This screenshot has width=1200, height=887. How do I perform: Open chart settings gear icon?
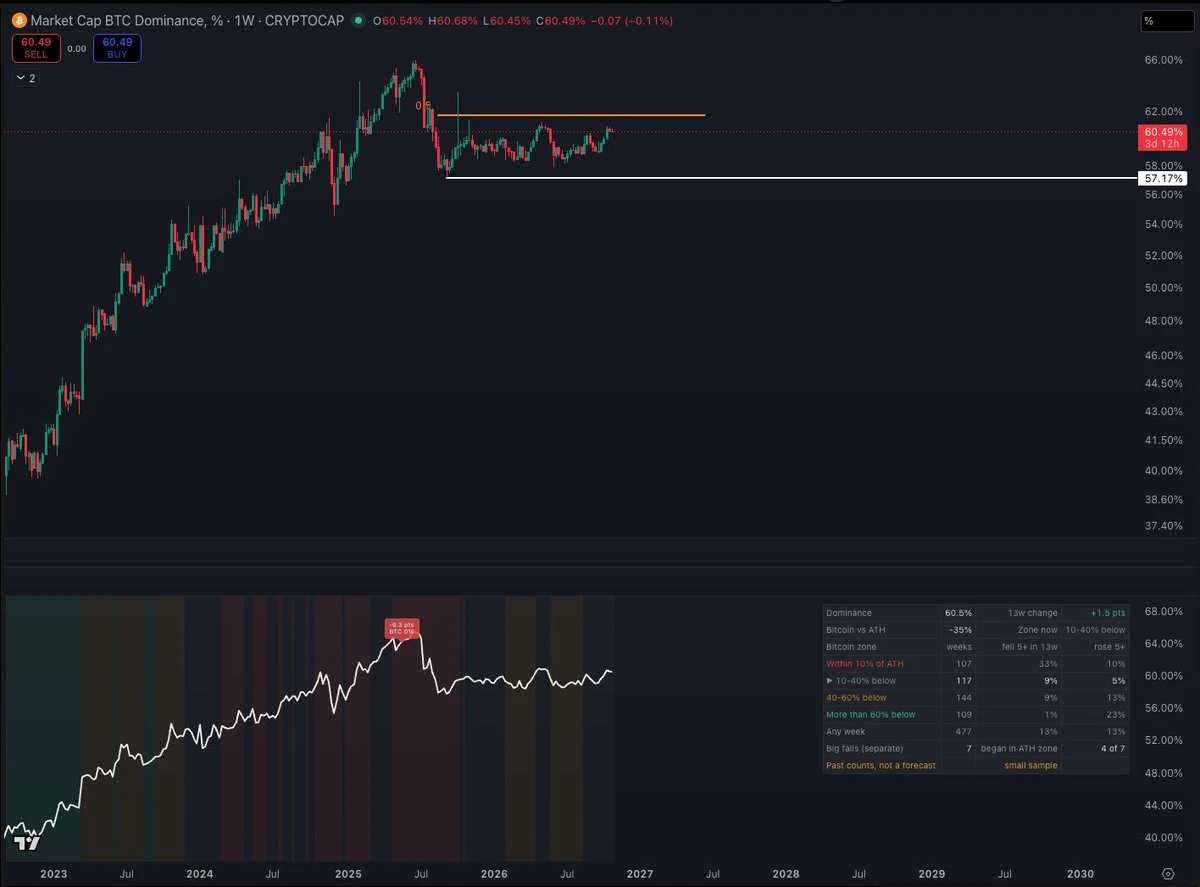tap(1167, 873)
